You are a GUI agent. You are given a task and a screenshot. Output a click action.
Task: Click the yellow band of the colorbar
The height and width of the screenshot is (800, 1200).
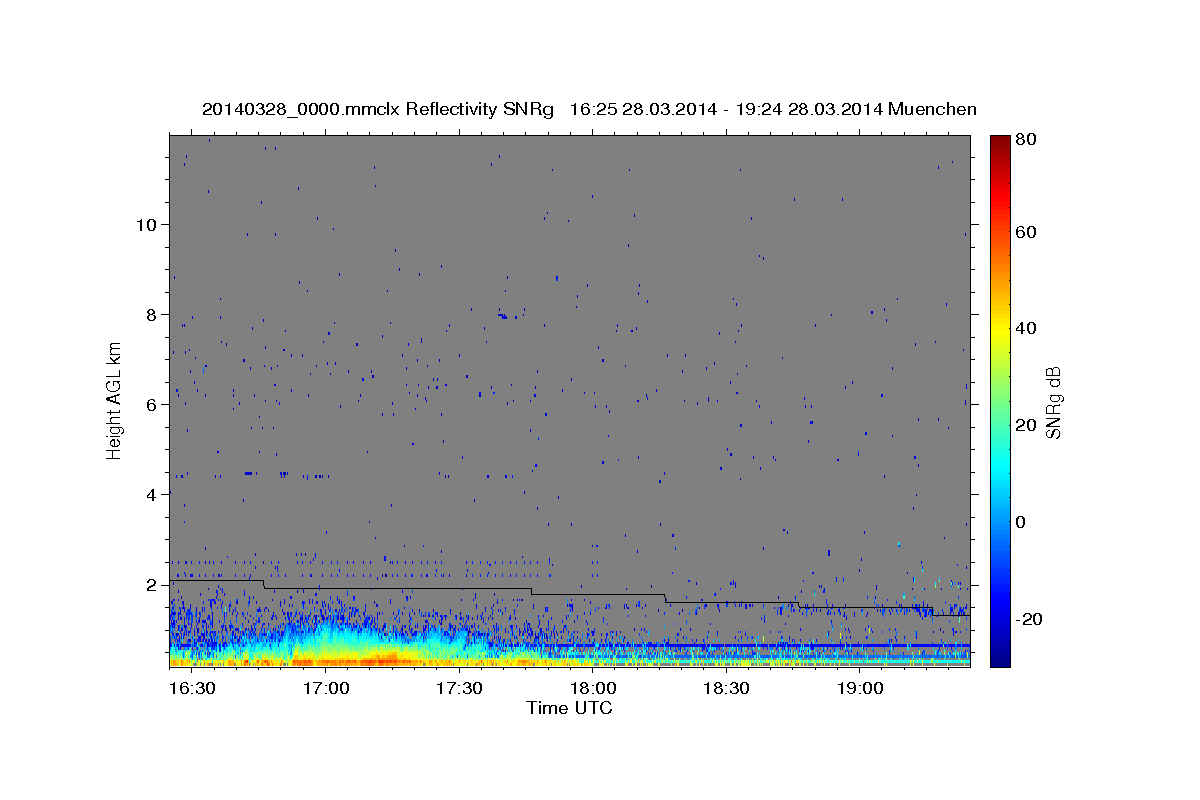point(1000,328)
